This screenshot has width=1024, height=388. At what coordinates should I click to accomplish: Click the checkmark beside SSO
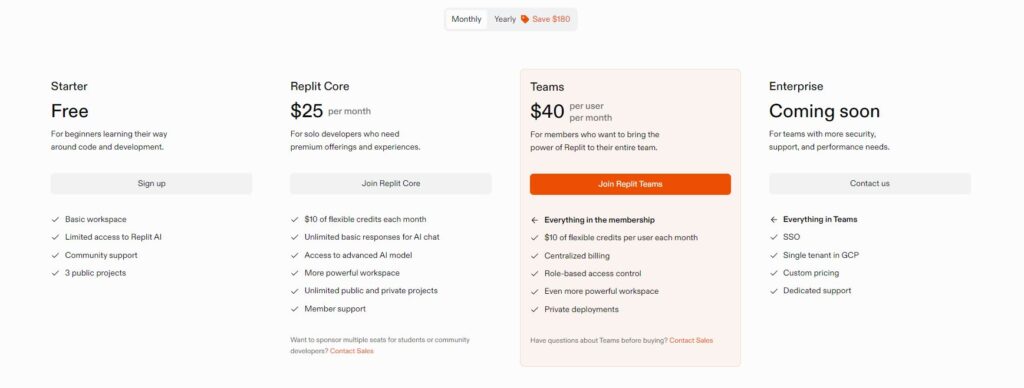[x=774, y=237]
